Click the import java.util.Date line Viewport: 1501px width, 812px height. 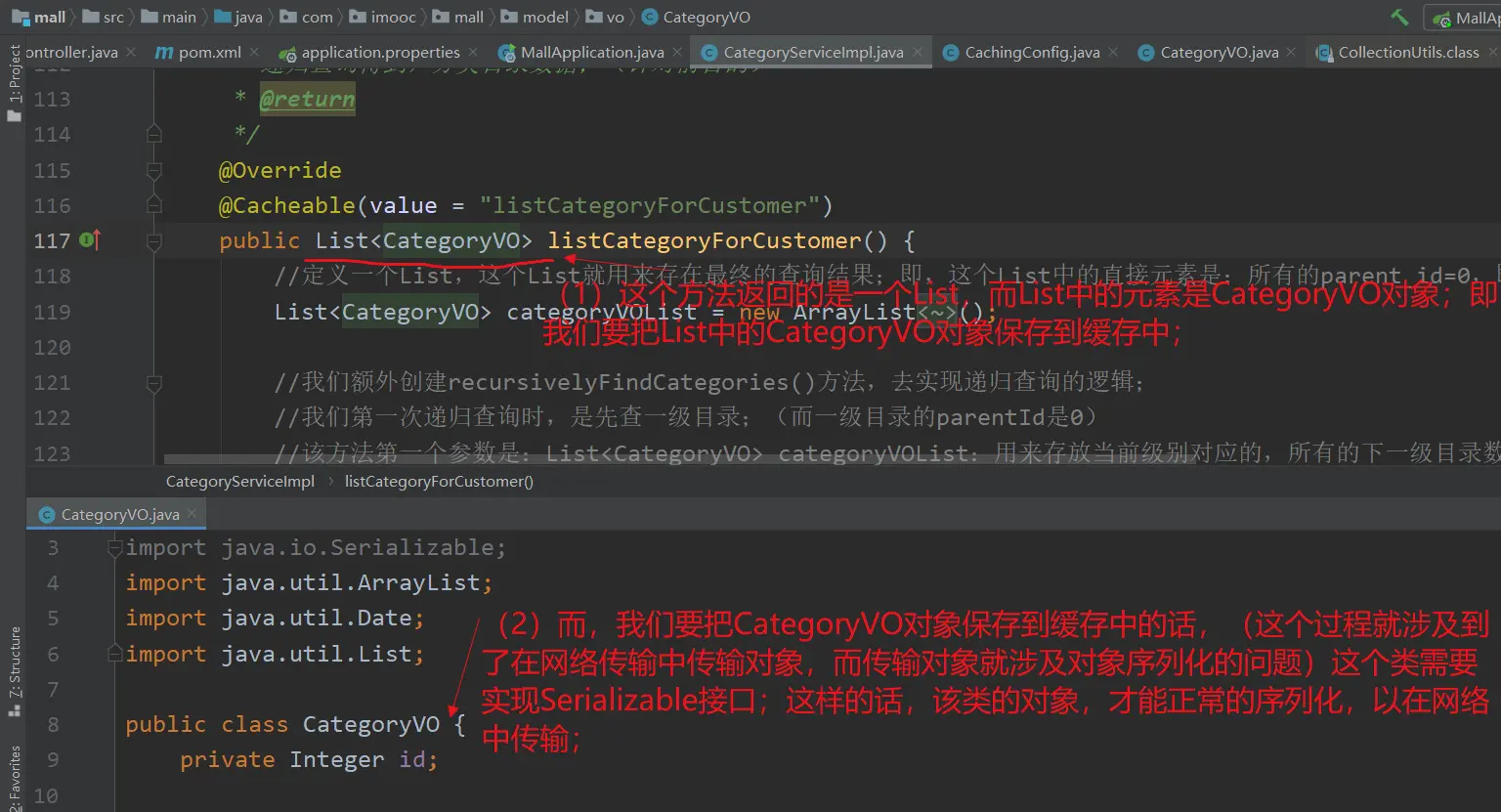[275, 618]
